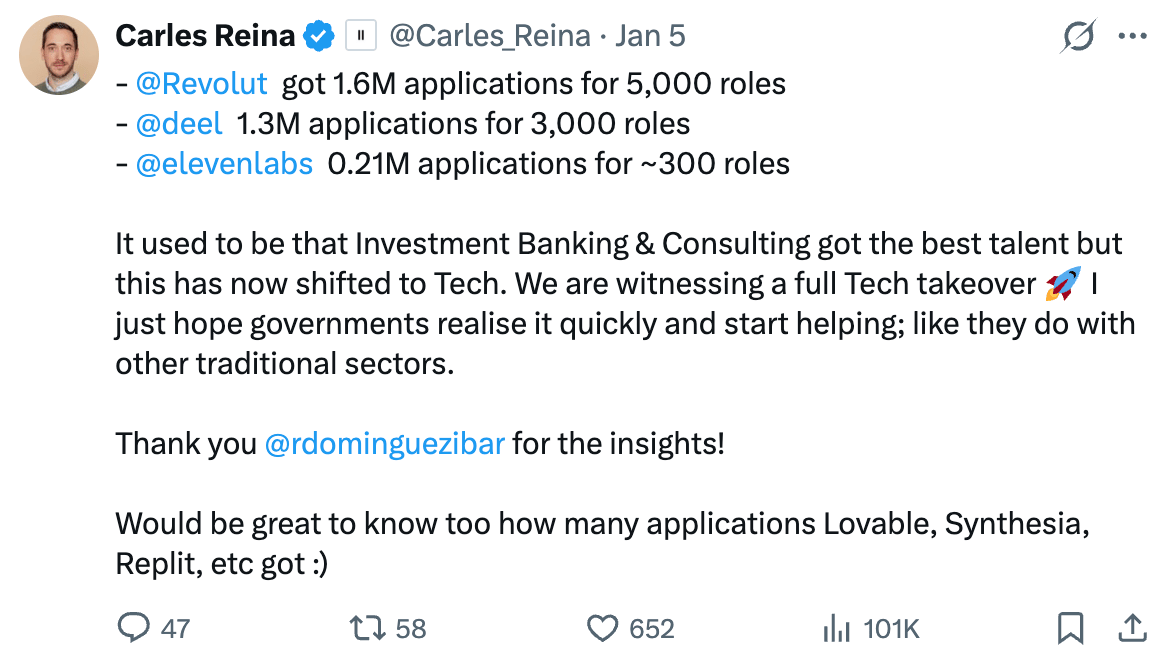The height and width of the screenshot is (666, 1176).
Task: Click the Grok icon on the tweet
Action: pyautogui.click(x=1077, y=37)
